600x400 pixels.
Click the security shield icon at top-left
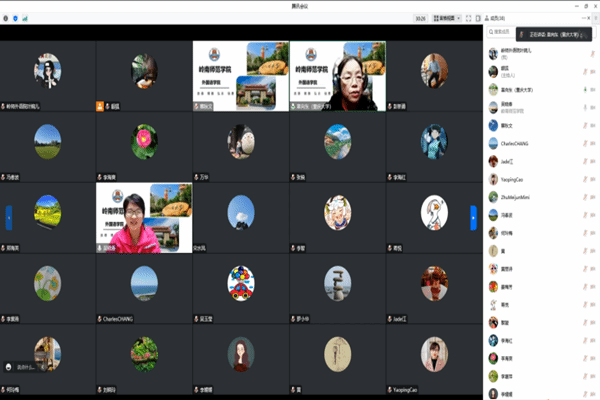click(x=16, y=18)
